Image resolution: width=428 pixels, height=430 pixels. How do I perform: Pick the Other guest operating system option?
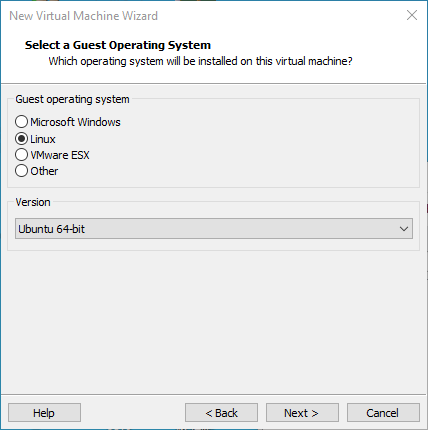point(21,171)
